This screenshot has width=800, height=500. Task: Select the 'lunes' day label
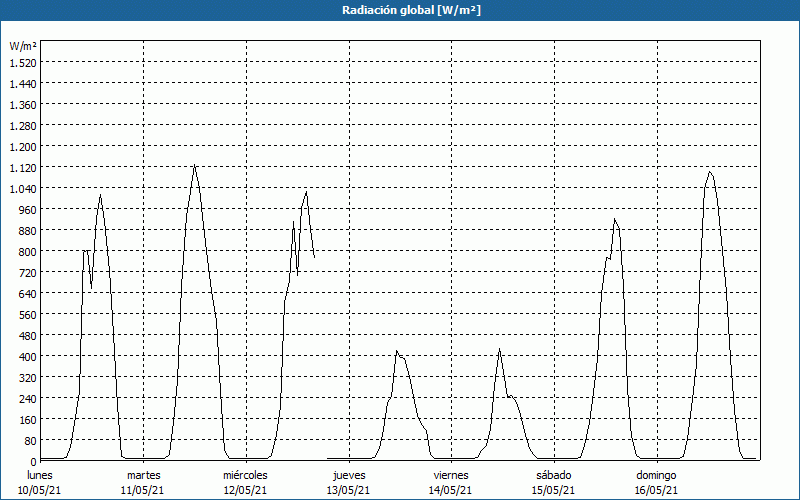pos(40,475)
